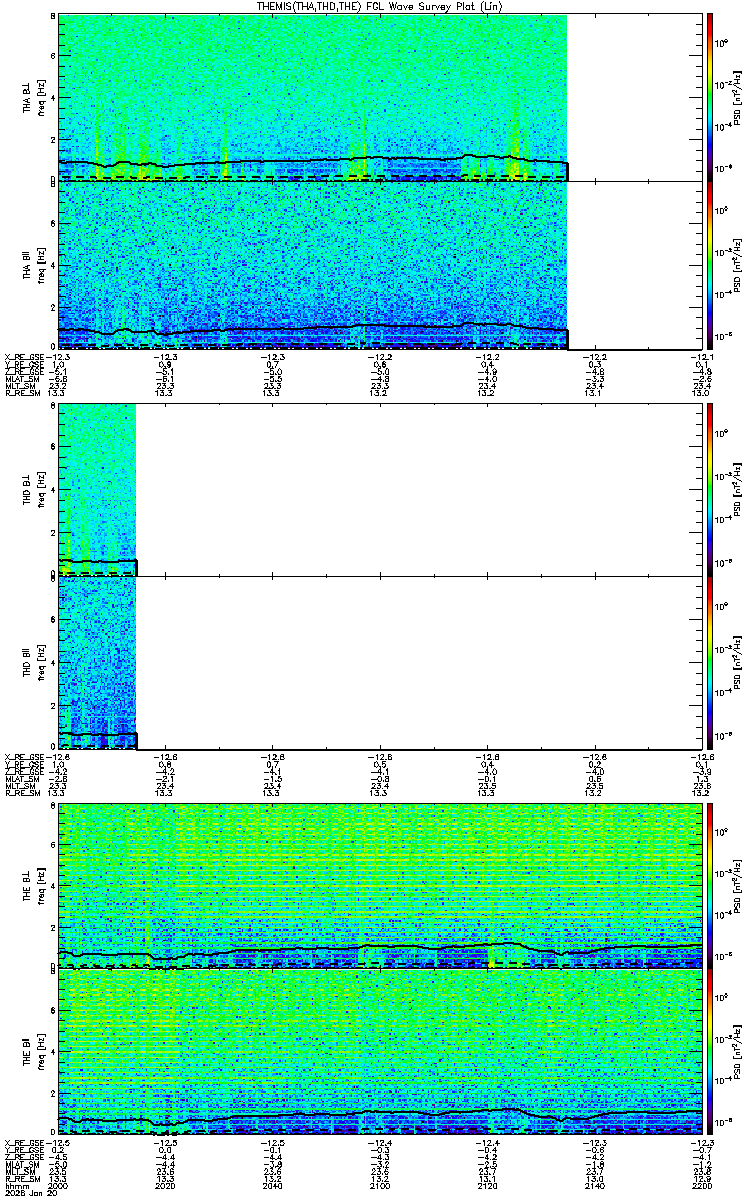Image resolution: width=750 pixels, height=1200 pixels.
Task: Click the PSD color bar beside THA B-parallel
Action: coord(710,265)
